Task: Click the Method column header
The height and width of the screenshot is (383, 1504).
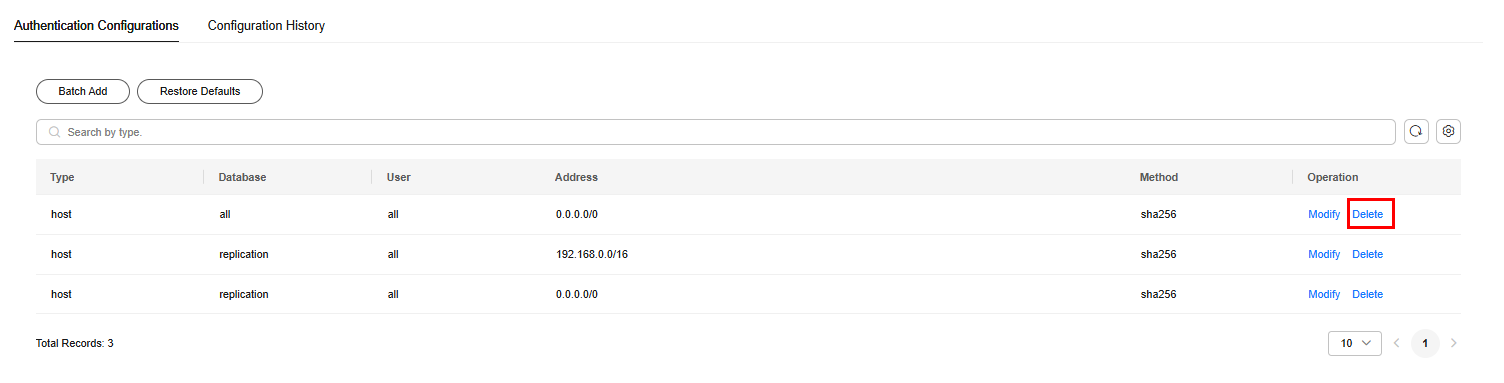Action: pos(1159,177)
